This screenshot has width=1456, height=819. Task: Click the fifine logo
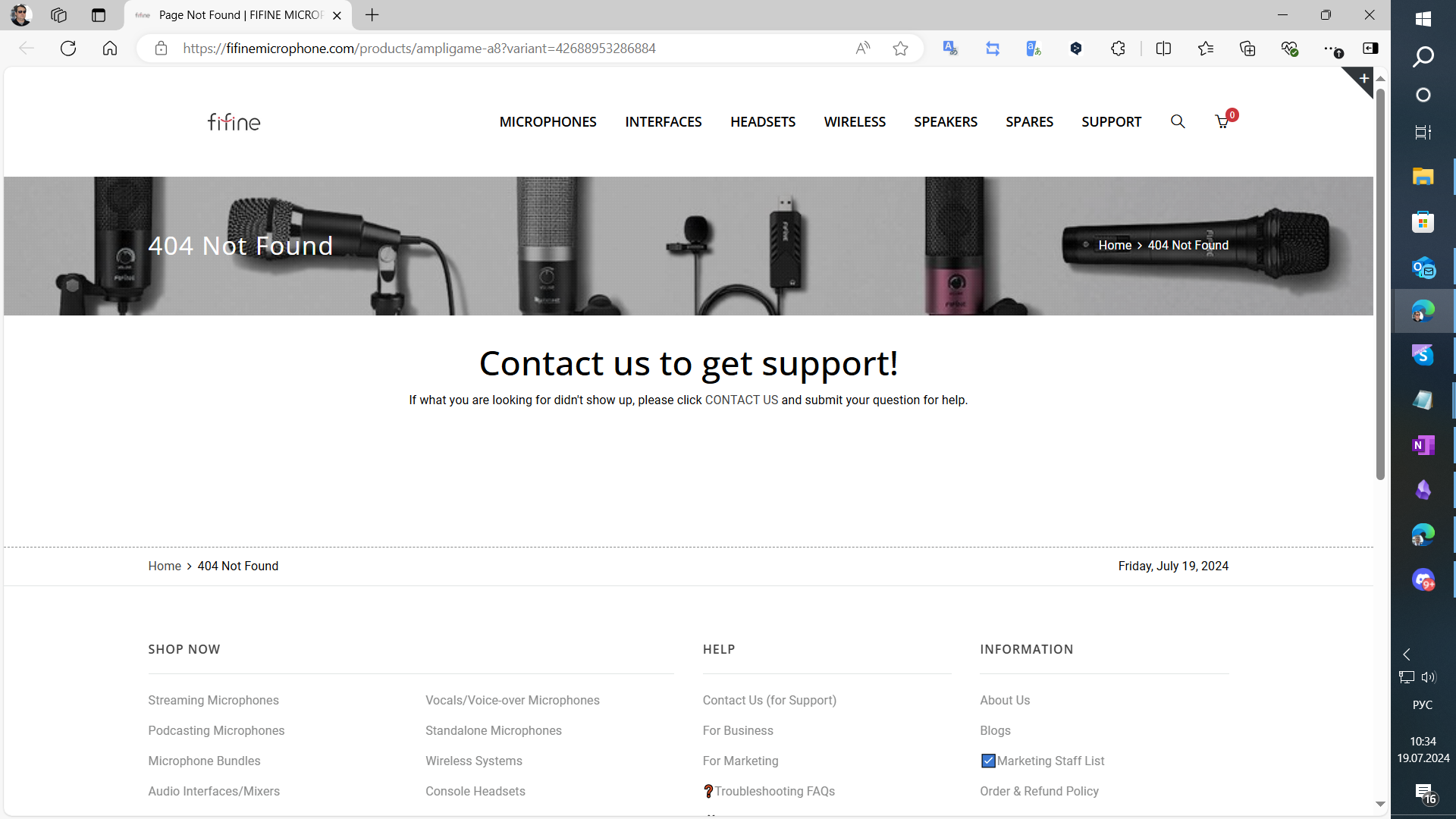click(x=234, y=121)
